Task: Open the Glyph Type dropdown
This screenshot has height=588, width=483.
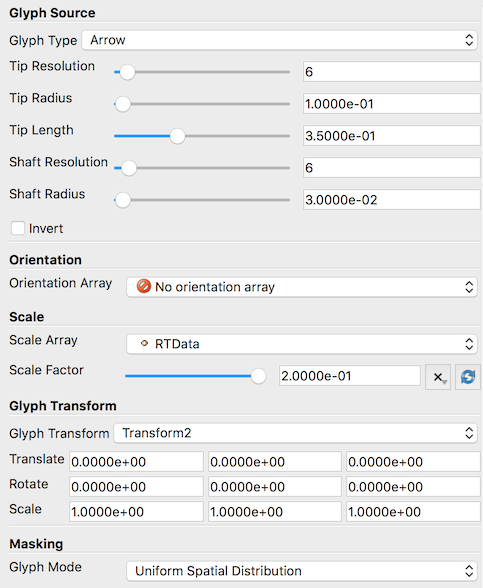Action: (279, 40)
